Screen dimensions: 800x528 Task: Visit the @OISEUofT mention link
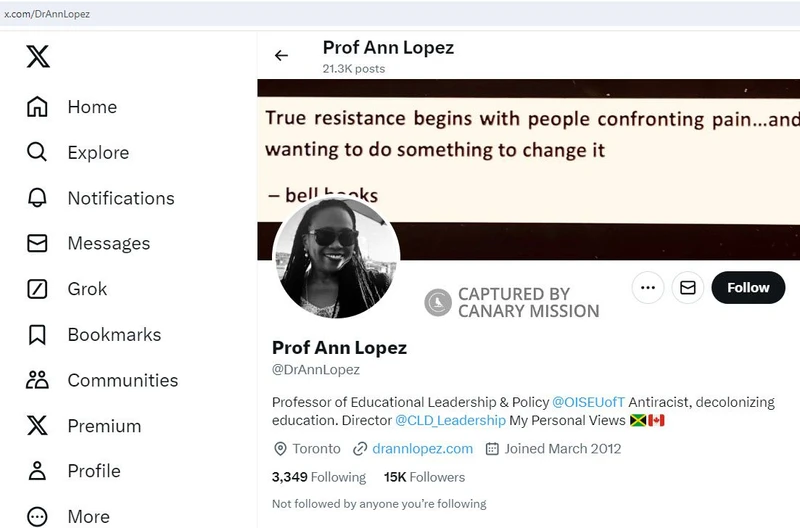pos(588,402)
